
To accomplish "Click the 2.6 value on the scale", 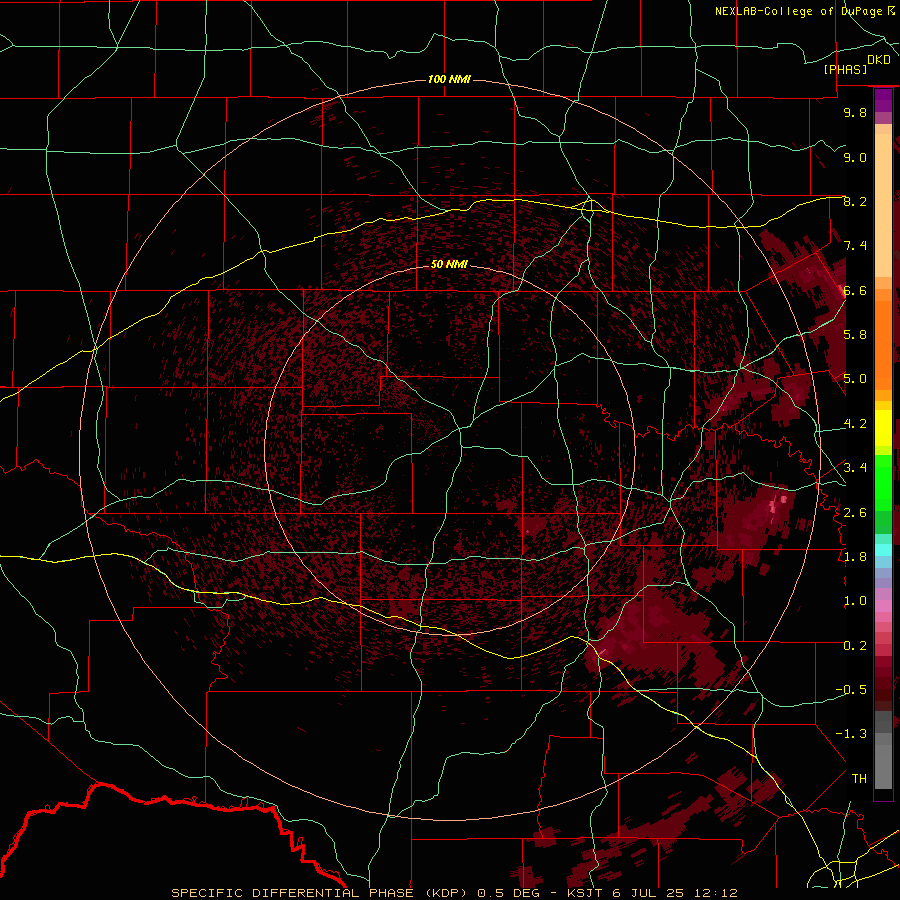I will pyautogui.click(x=855, y=513).
